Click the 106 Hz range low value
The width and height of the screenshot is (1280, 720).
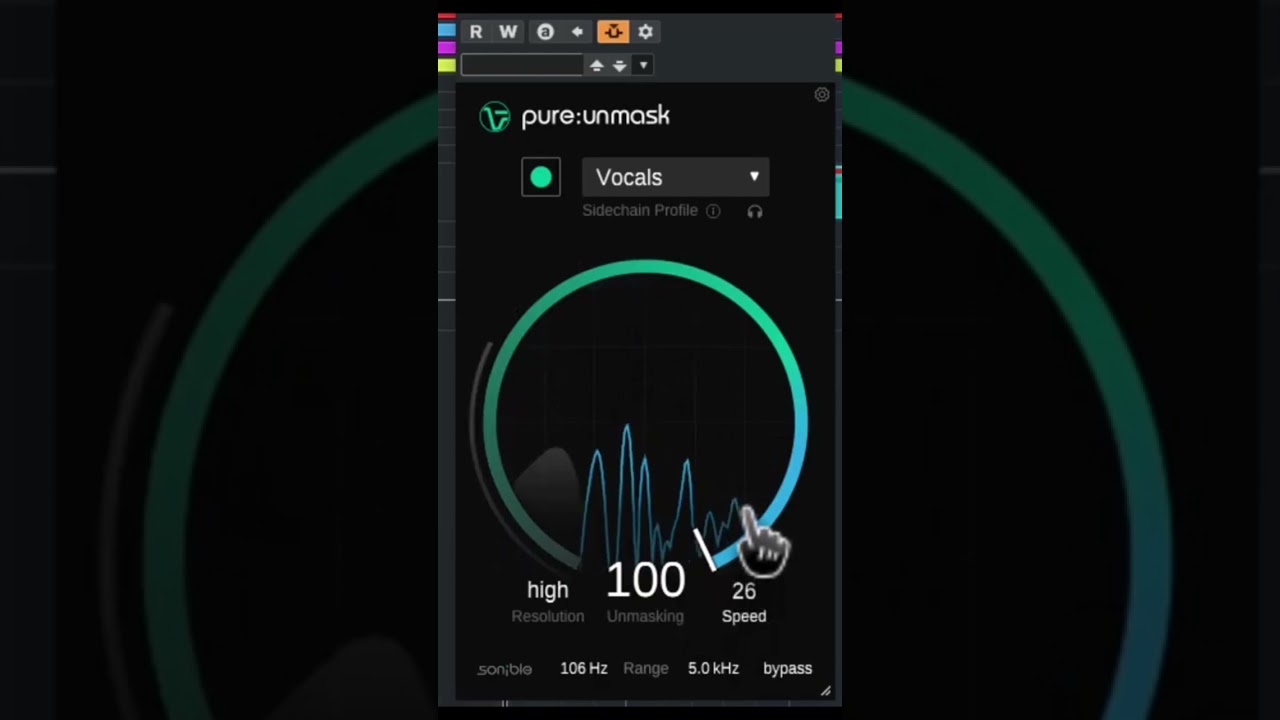[x=584, y=668]
